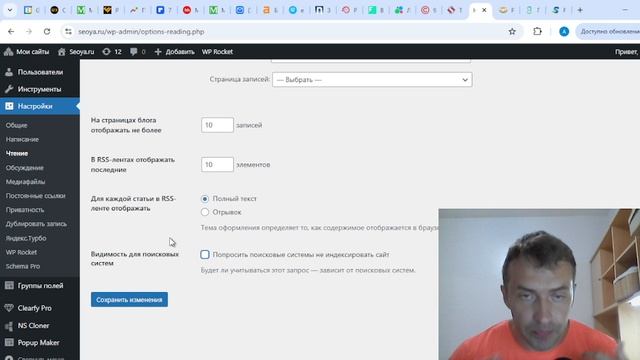Open Медиафайлы settings submenu

click(25, 182)
